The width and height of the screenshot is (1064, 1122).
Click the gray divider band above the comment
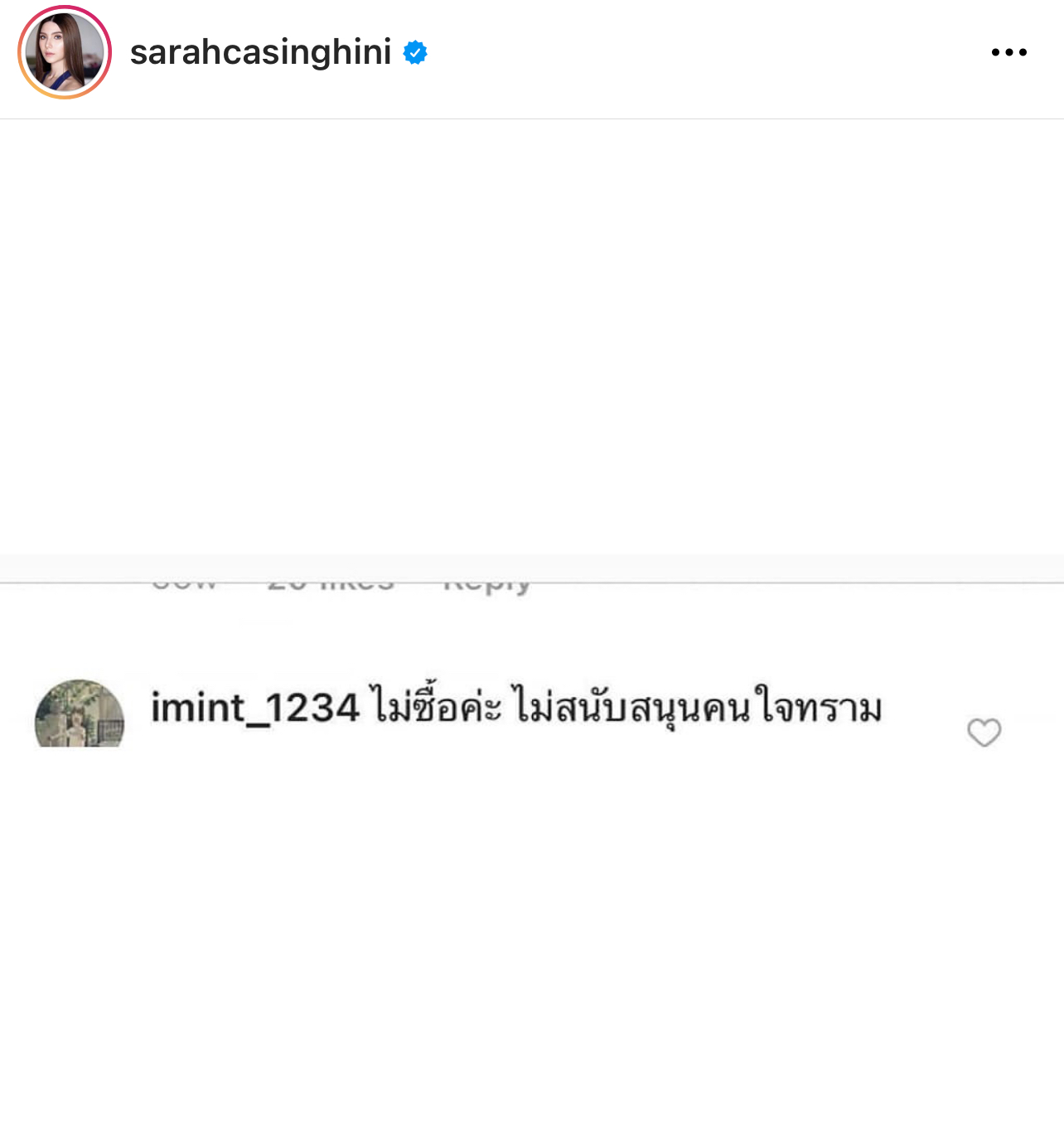(x=532, y=568)
